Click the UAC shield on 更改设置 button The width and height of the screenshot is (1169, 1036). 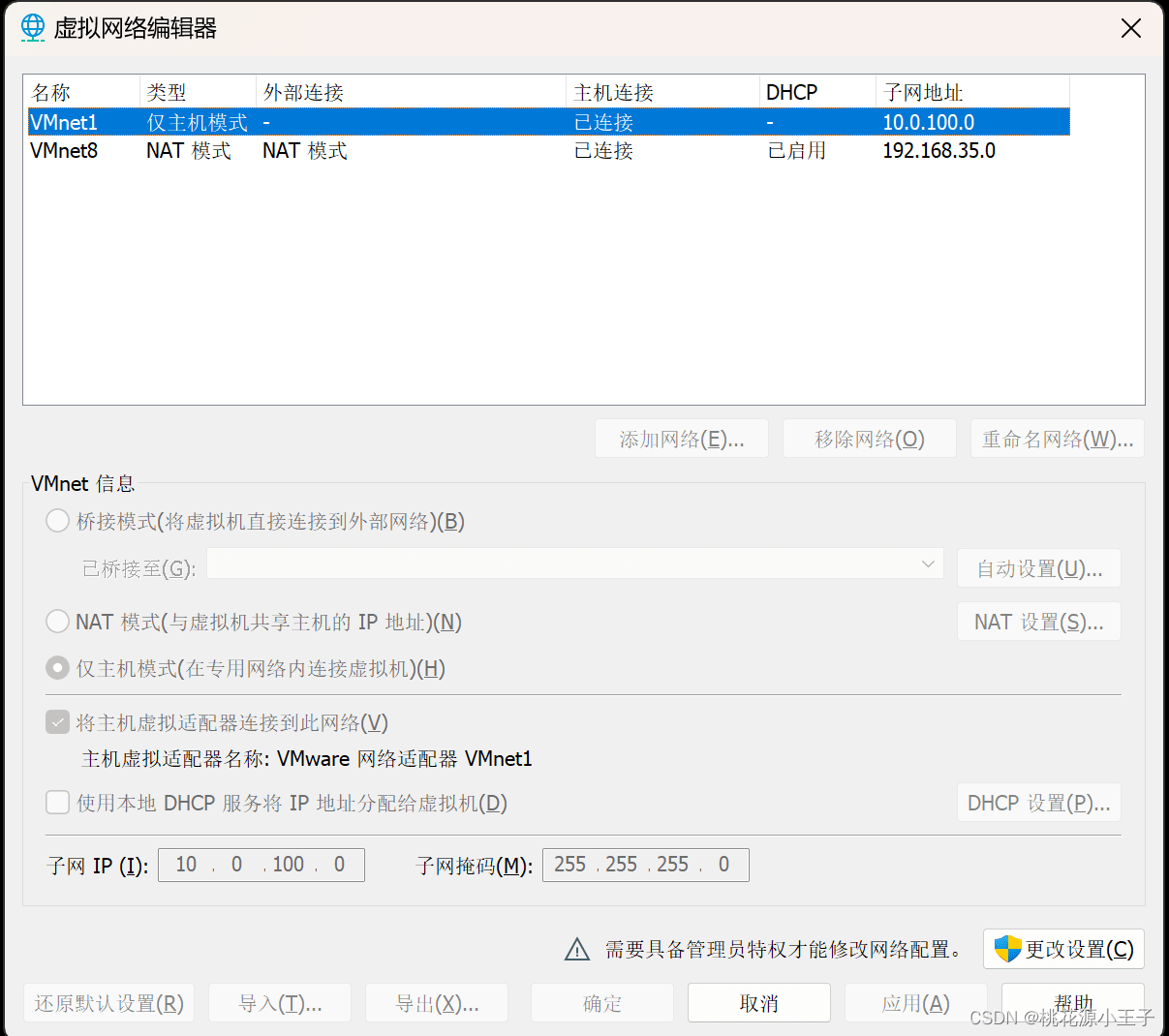(x=1007, y=949)
